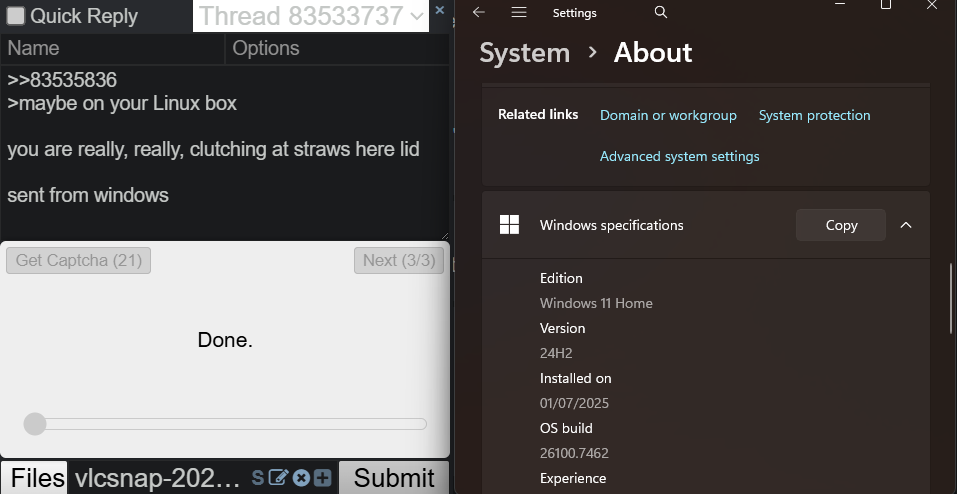Toggle the spoiler 'S' icon beside the filename
The image size is (957, 494).
(x=258, y=478)
